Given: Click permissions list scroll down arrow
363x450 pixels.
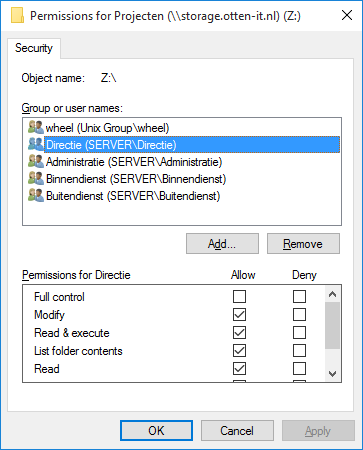Looking at the screenshot, I should coord(332,374).
